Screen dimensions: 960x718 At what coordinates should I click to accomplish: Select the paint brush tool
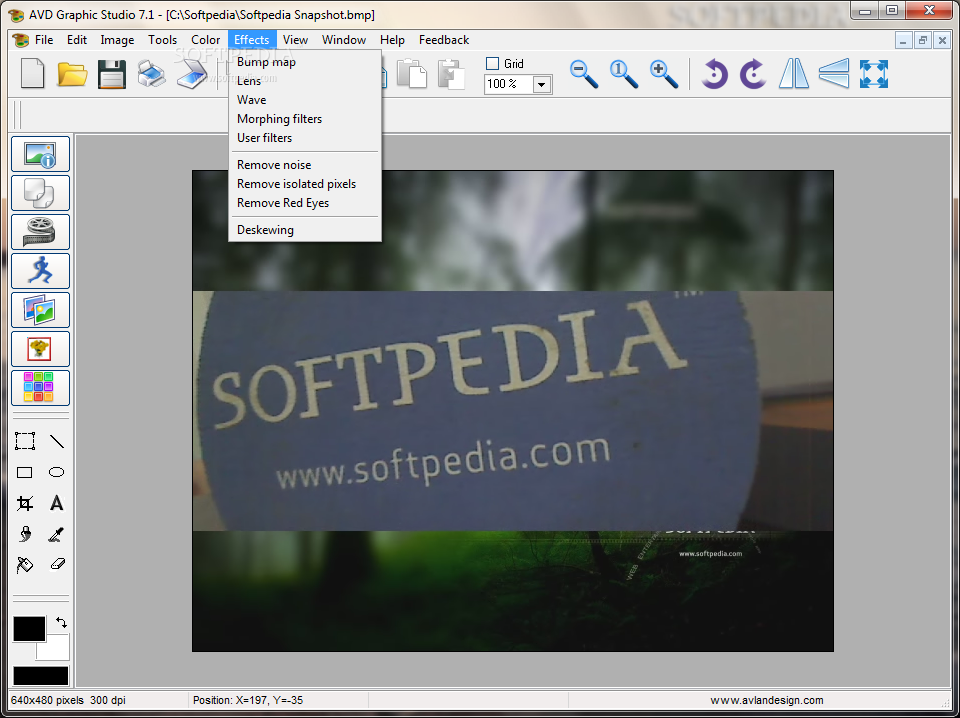point(25,534)
